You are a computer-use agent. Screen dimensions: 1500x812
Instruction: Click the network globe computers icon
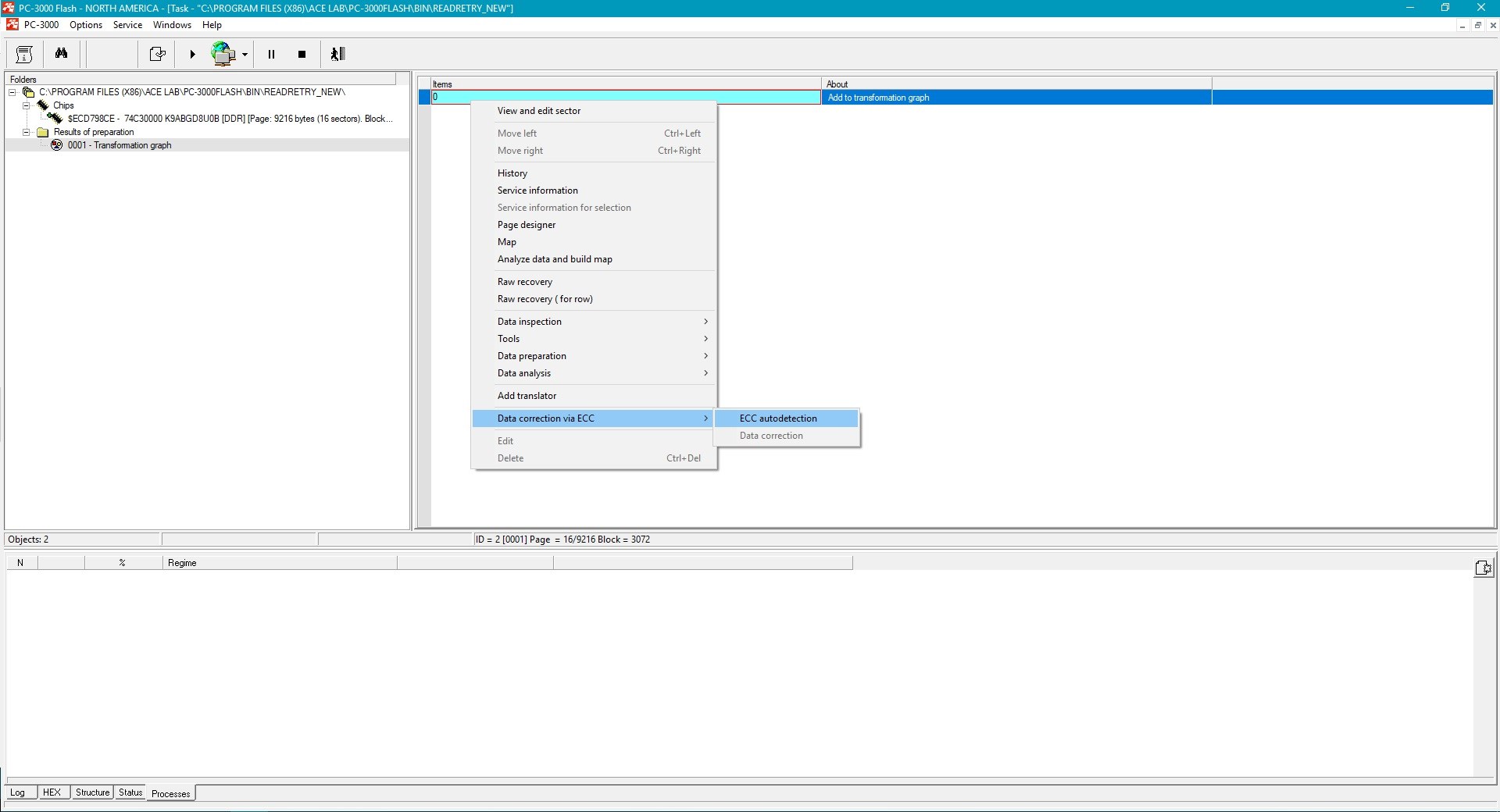pyautogui.click(x=223, y=54)
